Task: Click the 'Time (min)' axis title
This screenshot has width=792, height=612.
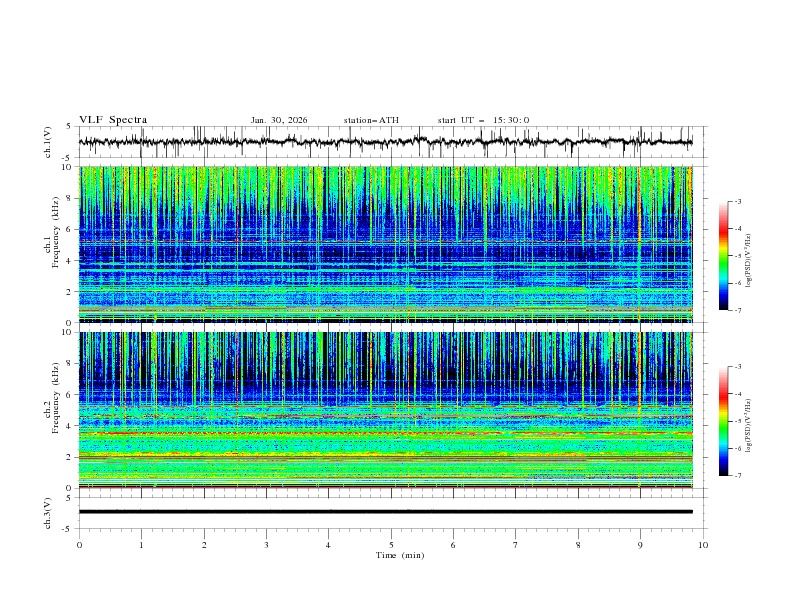Action: coord(400,555)
